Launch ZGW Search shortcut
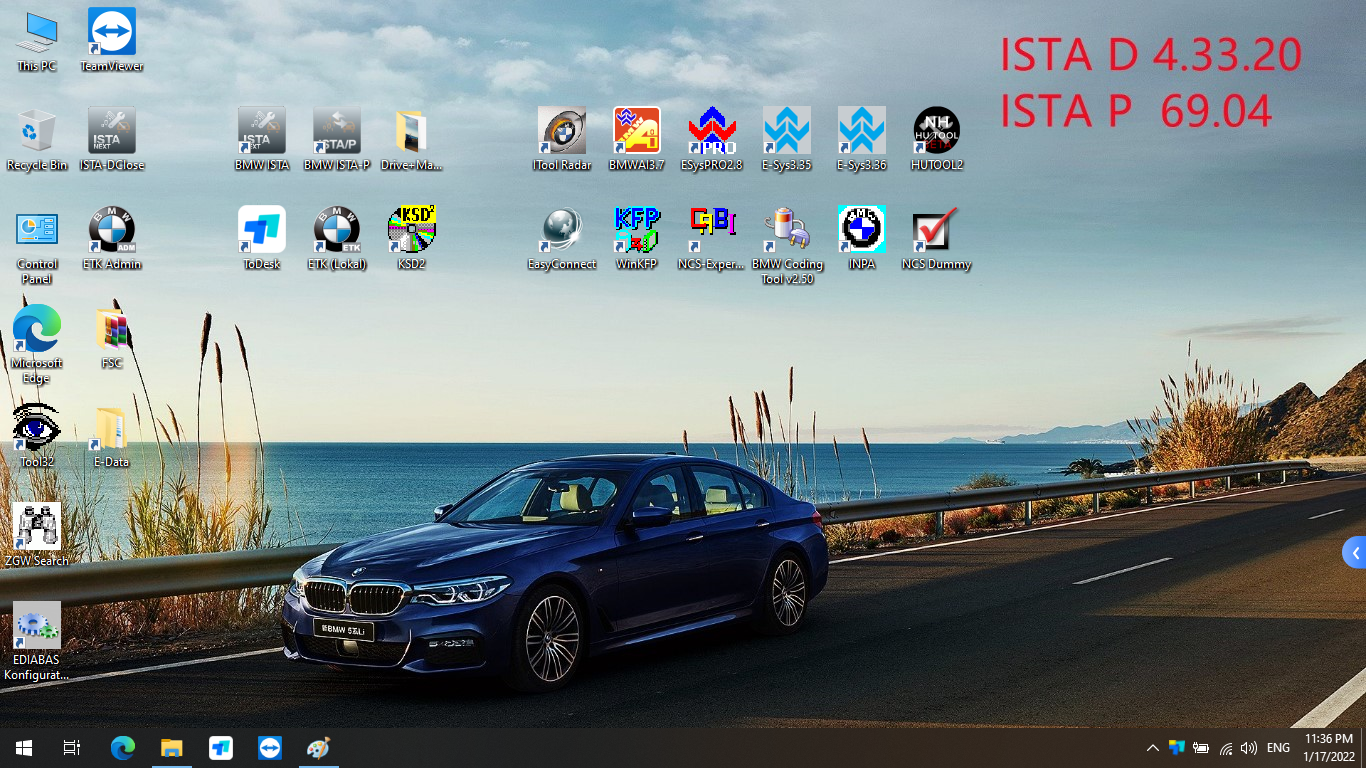Image resolution: width=1366 pixels, height=768 pixels. tap(37, 535)
